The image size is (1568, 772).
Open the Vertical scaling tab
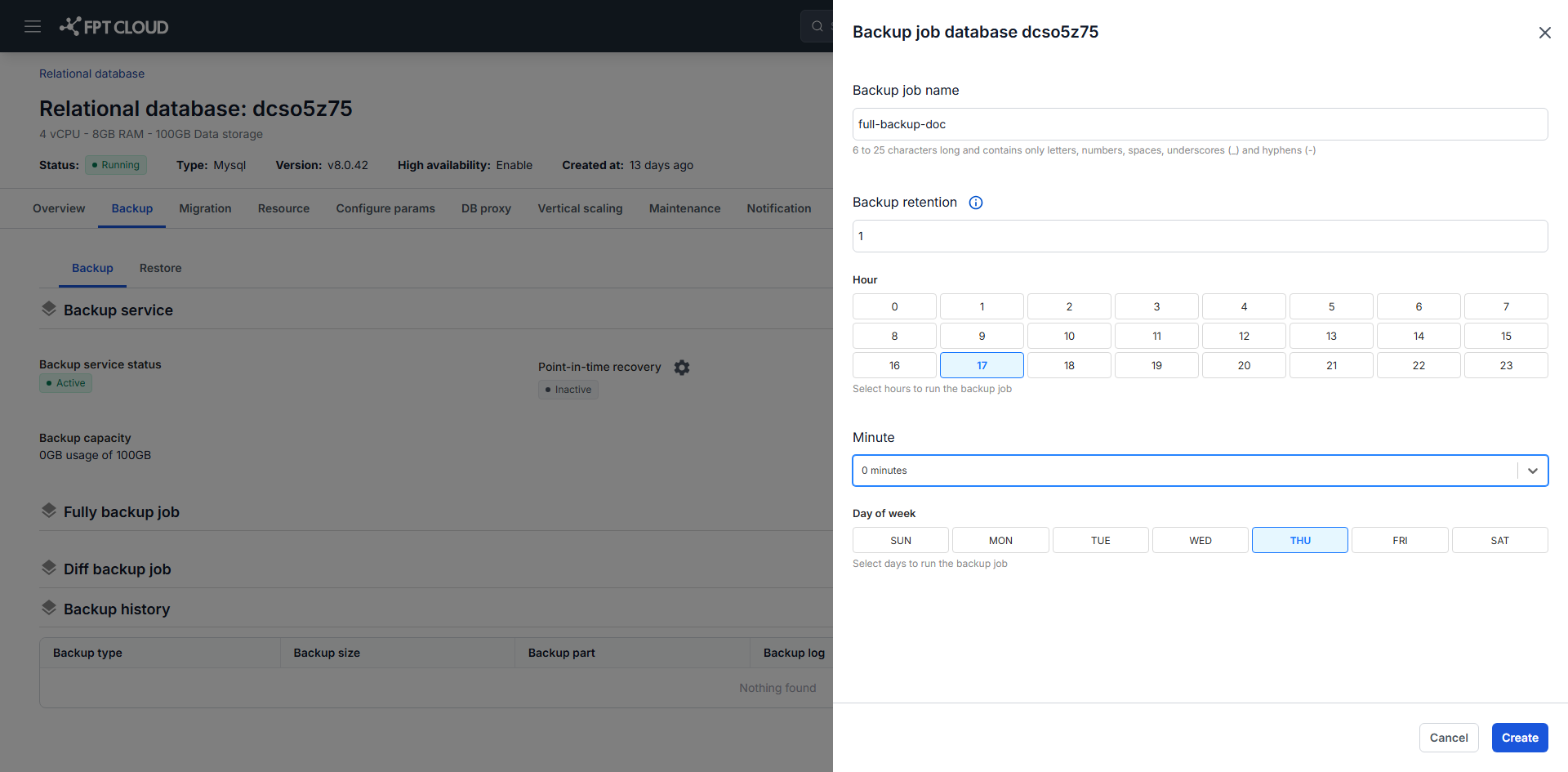click(x=580, y=208)
